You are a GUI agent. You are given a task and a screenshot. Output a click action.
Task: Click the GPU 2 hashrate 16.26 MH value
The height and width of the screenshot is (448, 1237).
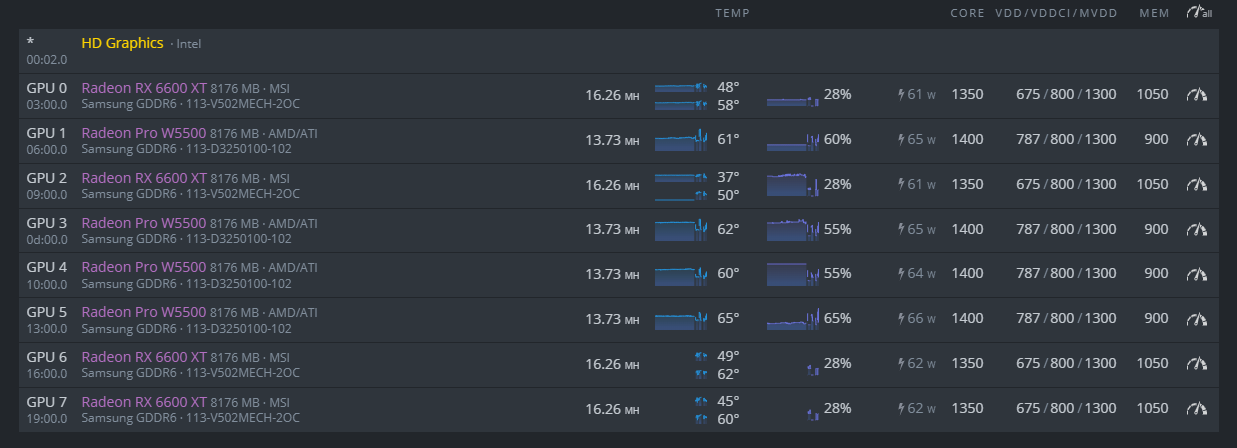(611, 185)
